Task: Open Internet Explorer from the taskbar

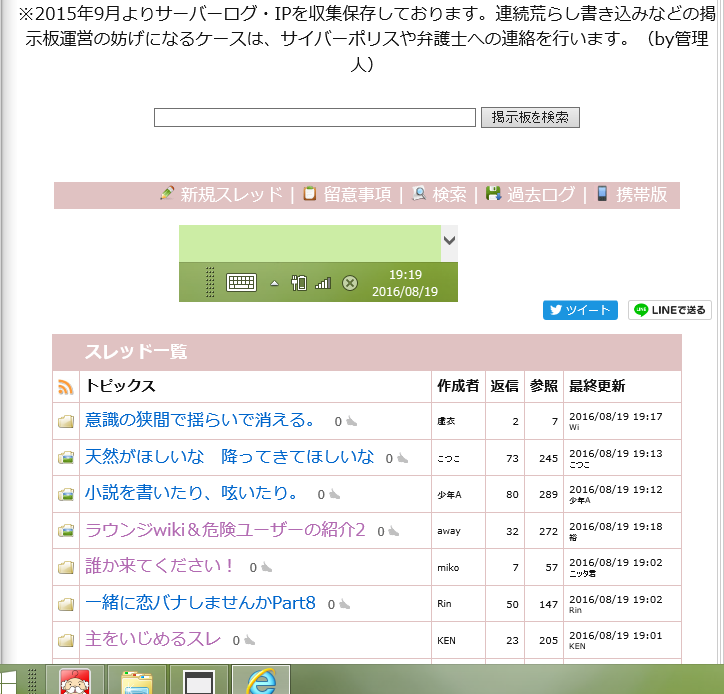Action: (261, 681)
